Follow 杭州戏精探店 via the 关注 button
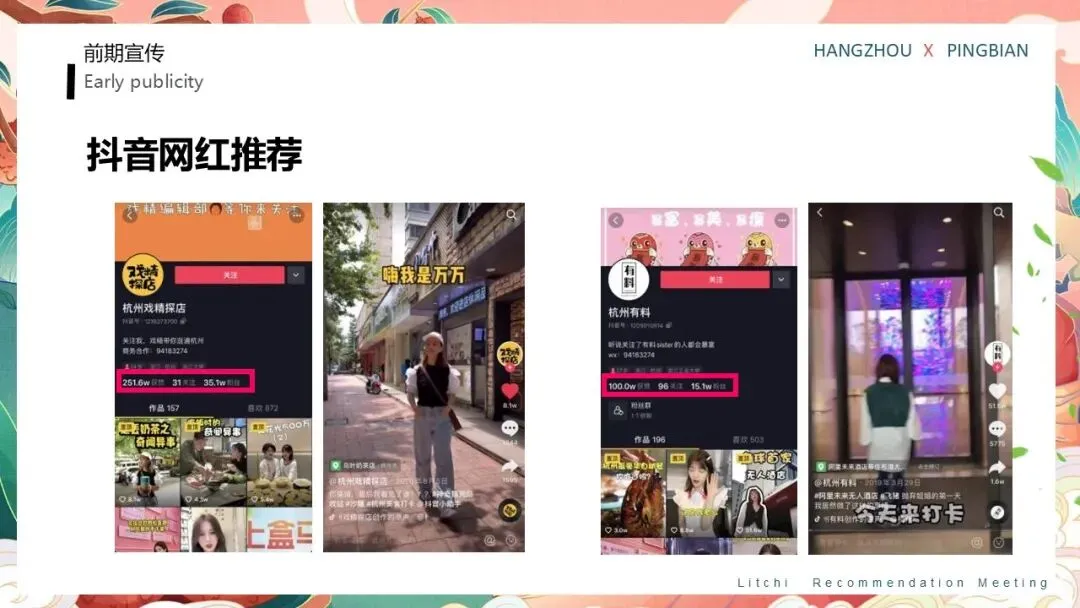This screenshot has width=1080, height=608. coord(228,272)
